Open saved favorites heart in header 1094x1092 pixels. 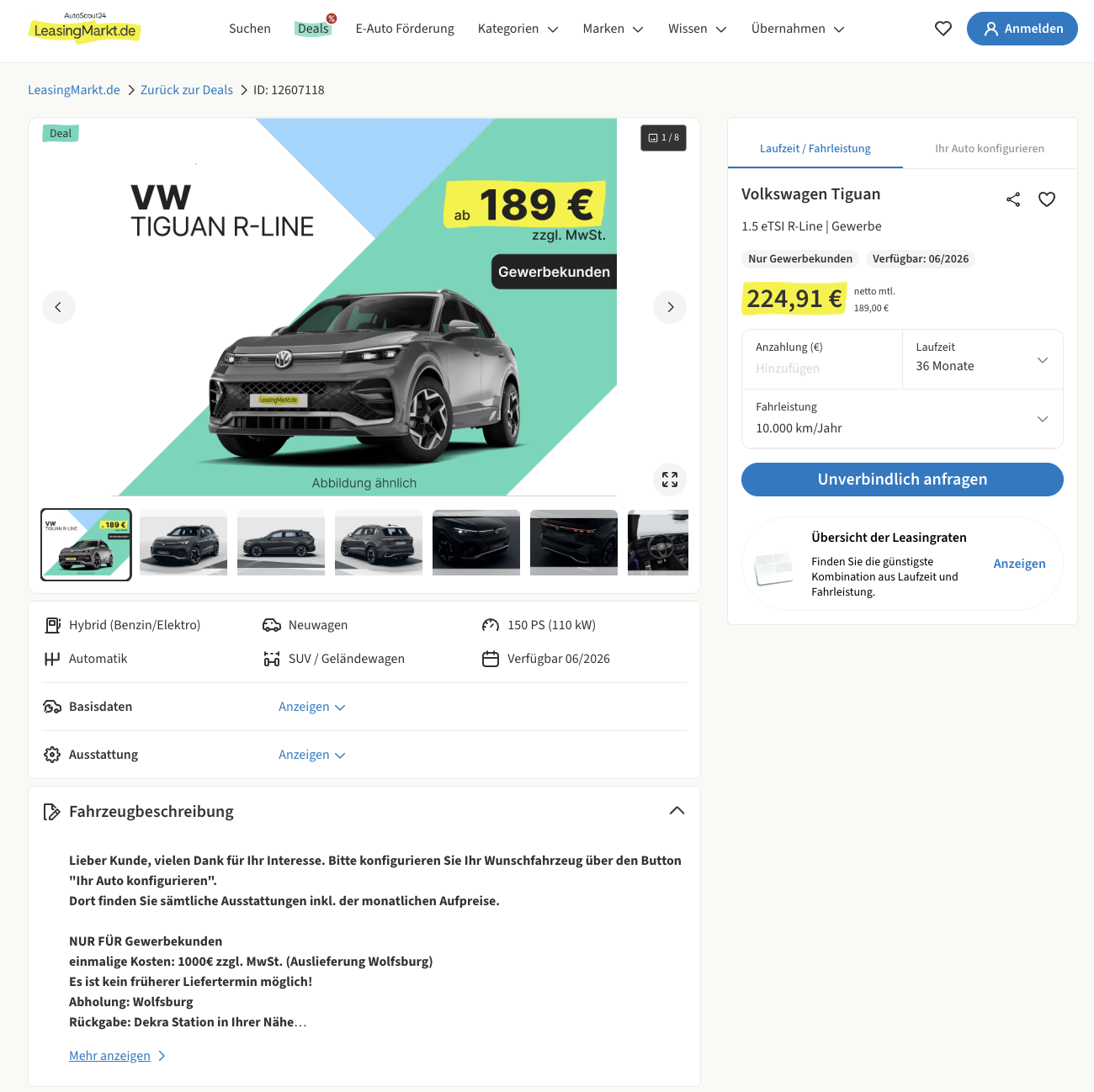click(943, 29)
